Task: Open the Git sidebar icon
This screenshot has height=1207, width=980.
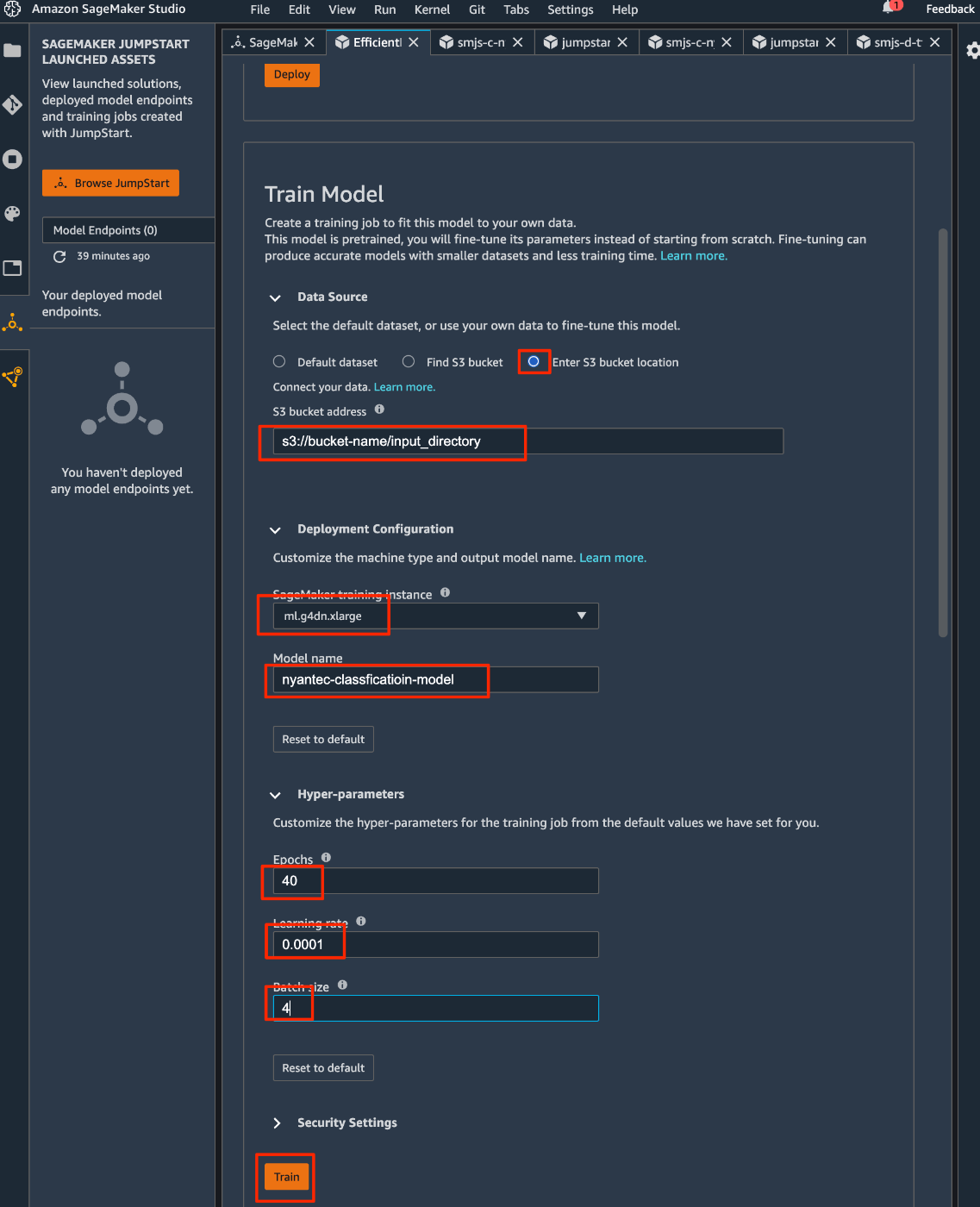Action: point(12,105)
